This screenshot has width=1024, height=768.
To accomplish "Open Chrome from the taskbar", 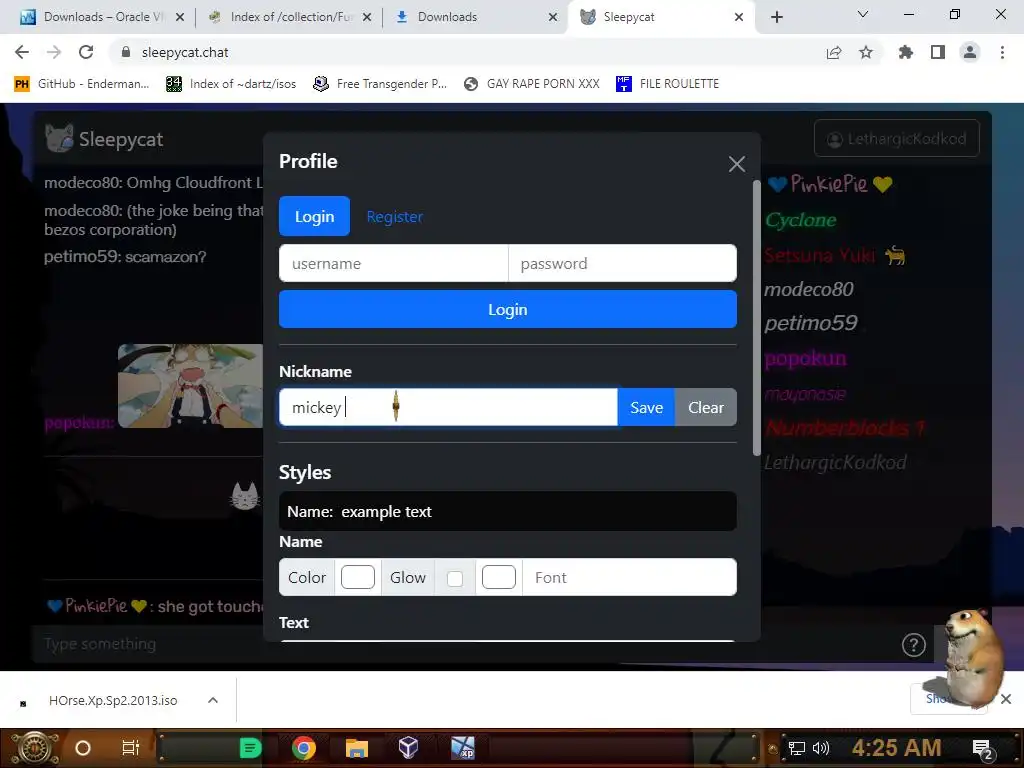I will [303, 748].
